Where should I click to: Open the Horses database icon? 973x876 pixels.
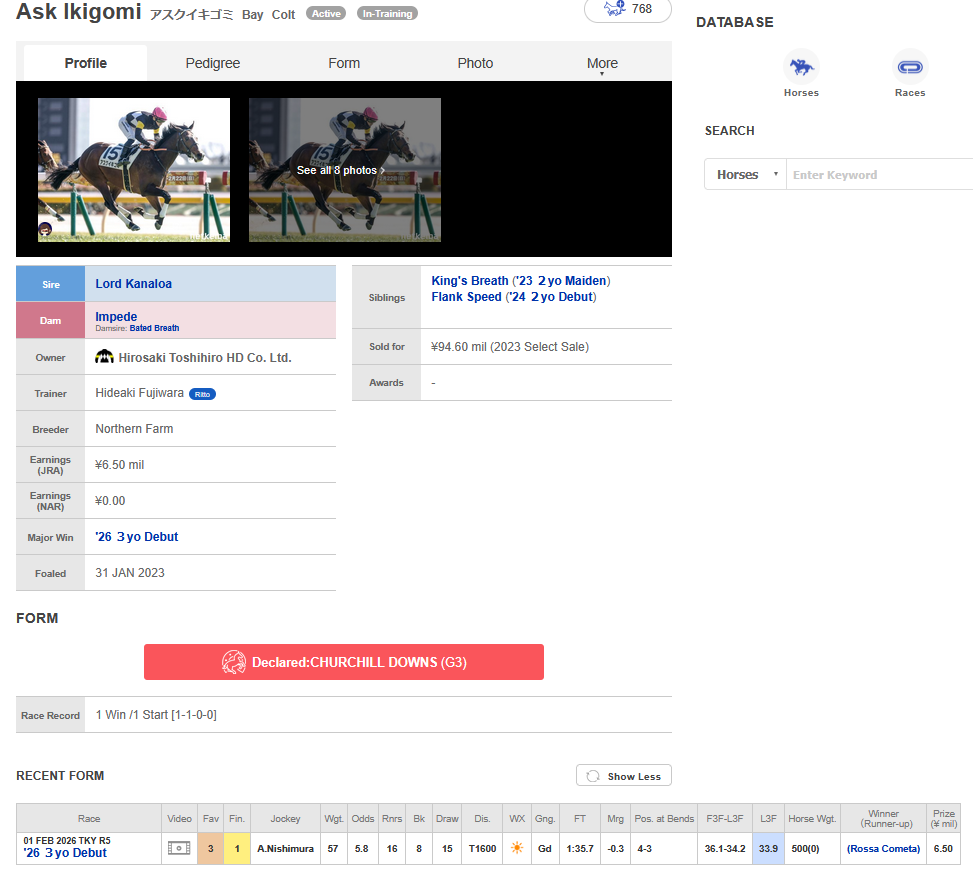tap(800, 66)
